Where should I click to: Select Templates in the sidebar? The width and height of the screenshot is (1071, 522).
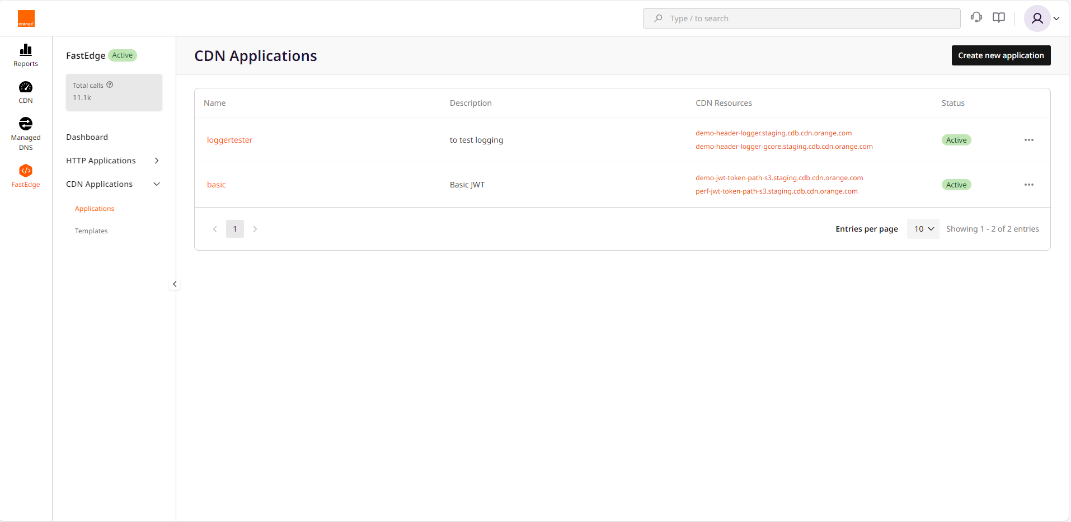tap(91, 231)
